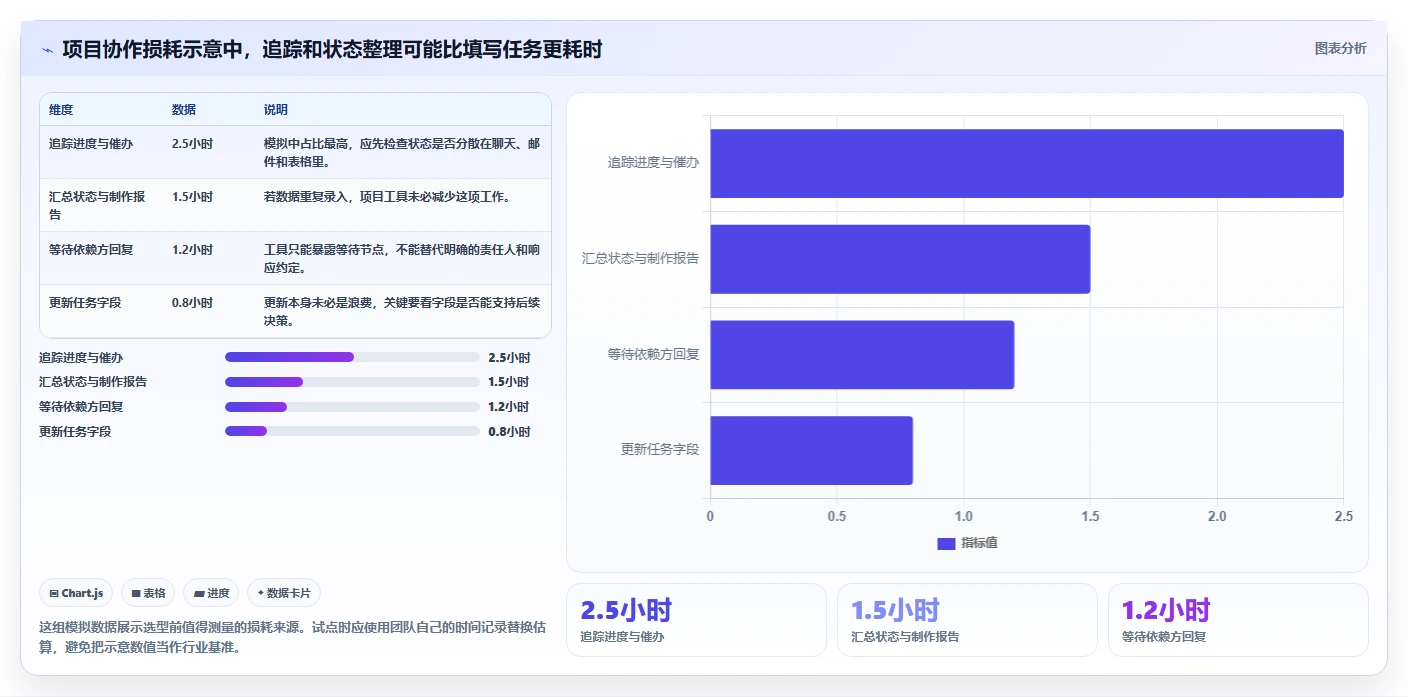Screen dimensions: 1408x697
Task: Toggle the 指标值 legend color swatch
Action: click(946, 543)
